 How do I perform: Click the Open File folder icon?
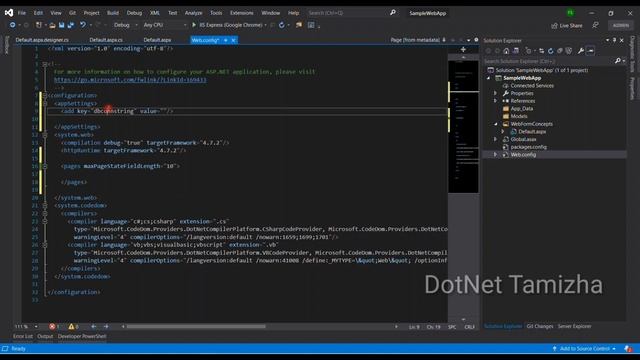[52, 25]
